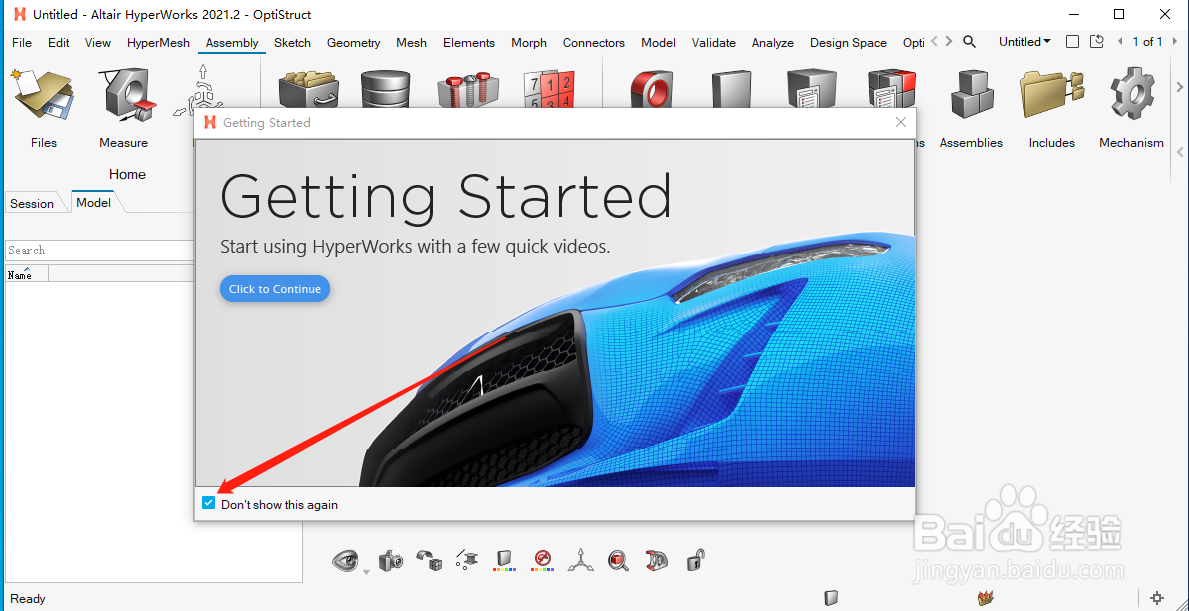Open the Design Space ribbon

849,43
